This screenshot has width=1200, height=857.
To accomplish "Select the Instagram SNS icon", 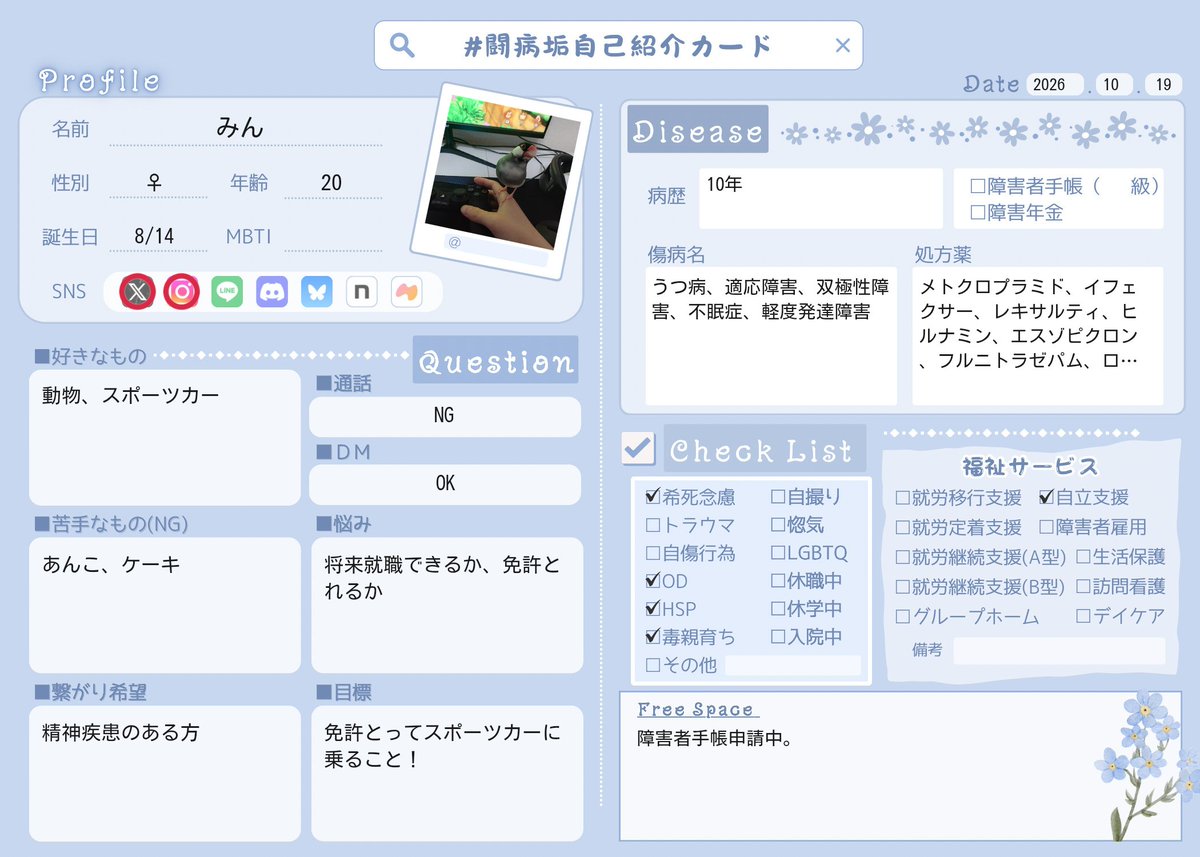I will [x=182, y=292].
